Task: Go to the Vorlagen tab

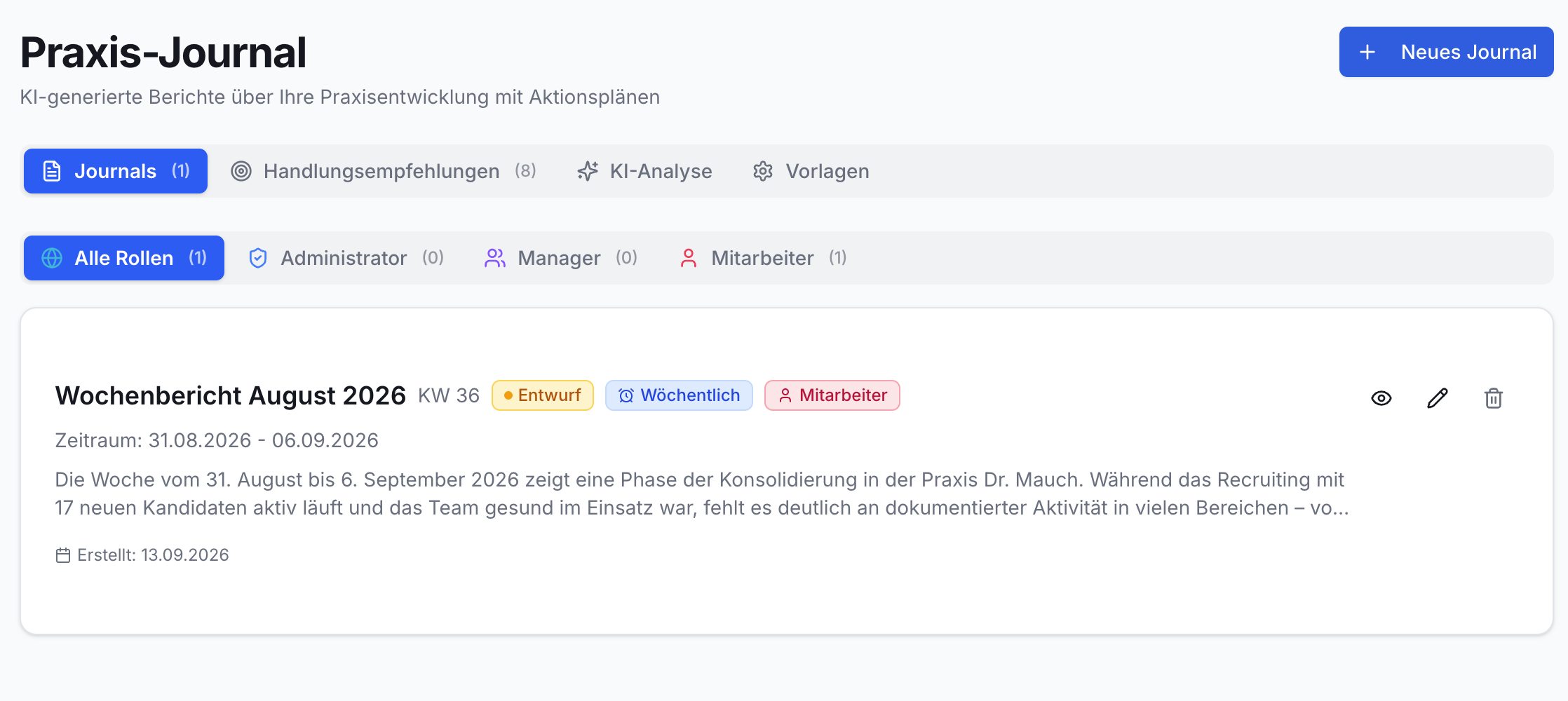Action: pyautogui.click(x=811, y=171)
